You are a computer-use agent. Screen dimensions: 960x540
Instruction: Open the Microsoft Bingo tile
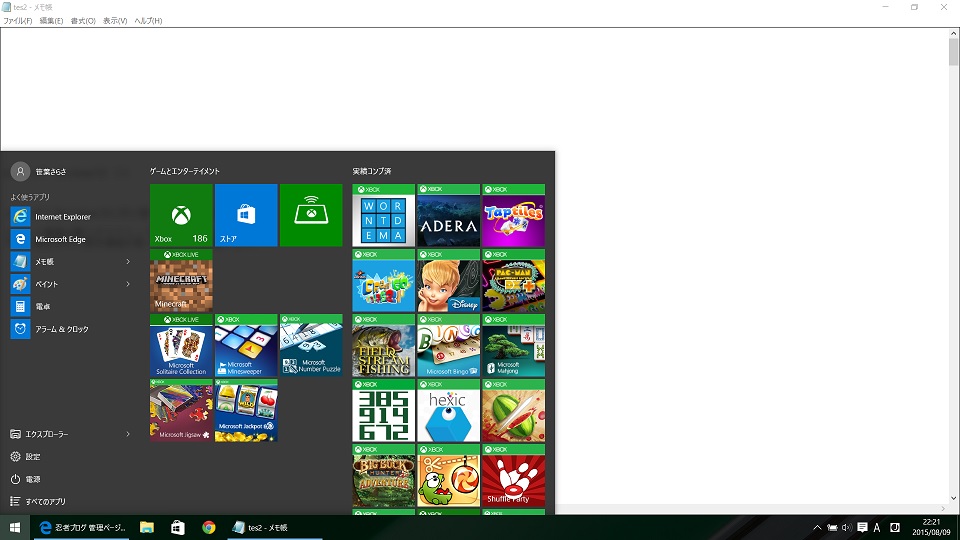[449, 345]
